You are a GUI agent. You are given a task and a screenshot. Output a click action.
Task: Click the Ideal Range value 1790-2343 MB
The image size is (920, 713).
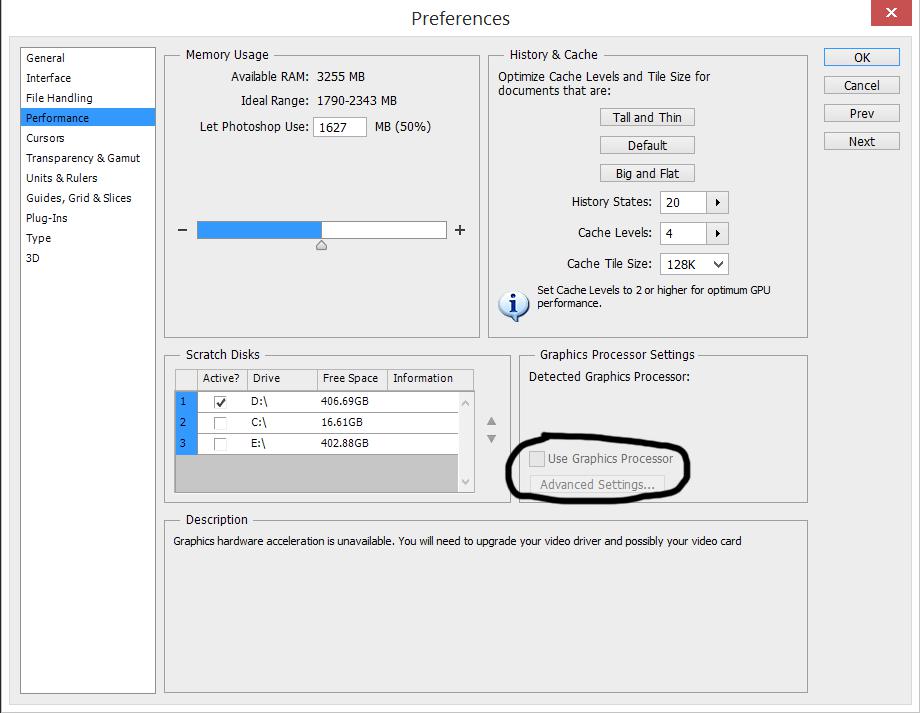pyautogui.click(x=357, y=101)
